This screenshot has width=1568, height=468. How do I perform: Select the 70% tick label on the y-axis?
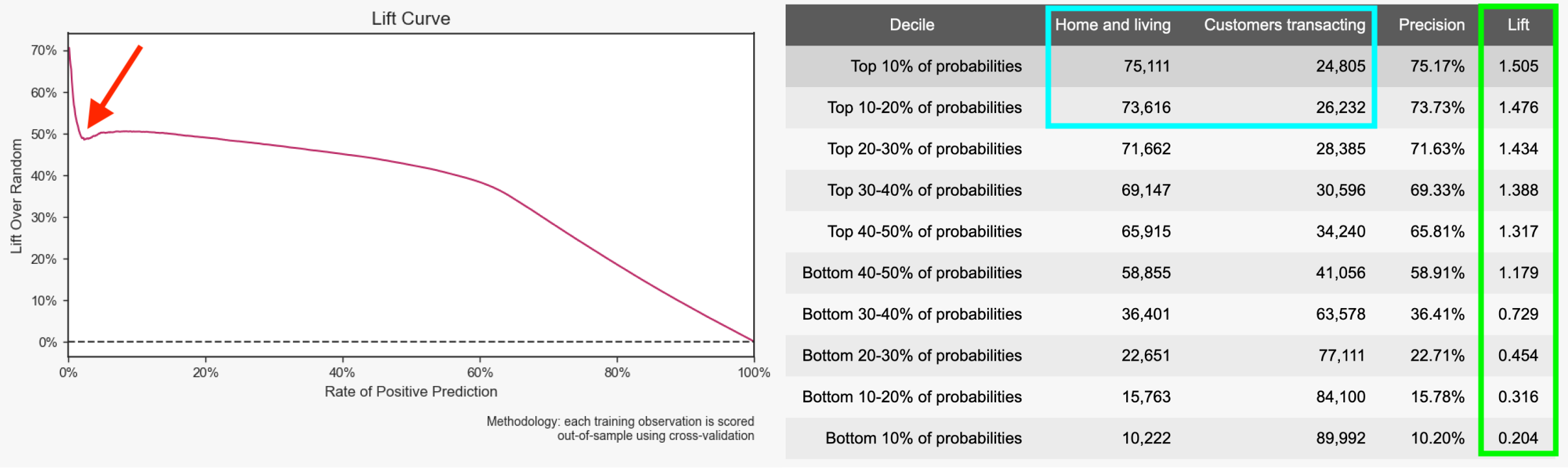tap(44, 51)
